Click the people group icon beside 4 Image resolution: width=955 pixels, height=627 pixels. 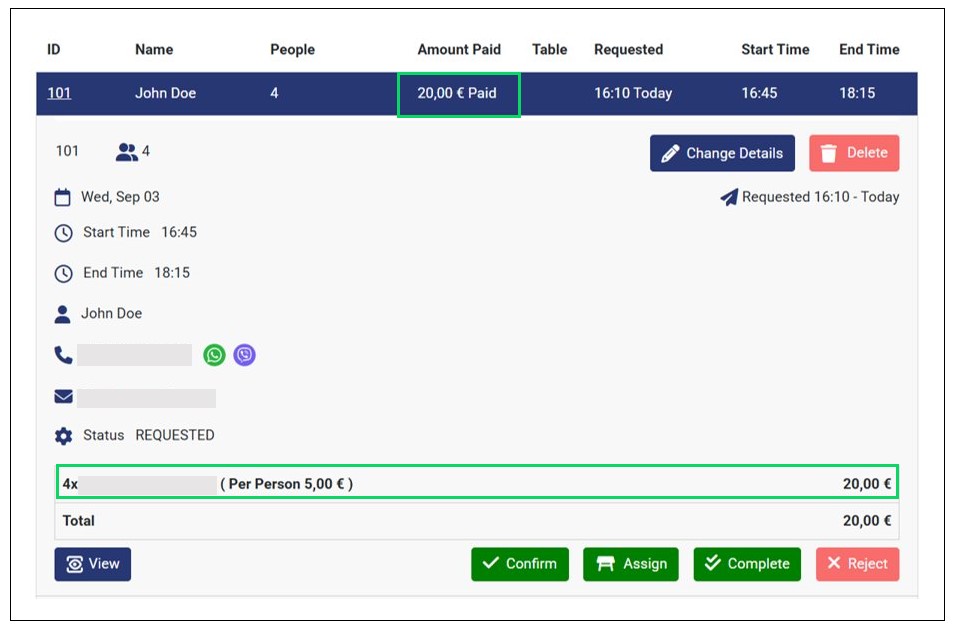tap(126, 152)
